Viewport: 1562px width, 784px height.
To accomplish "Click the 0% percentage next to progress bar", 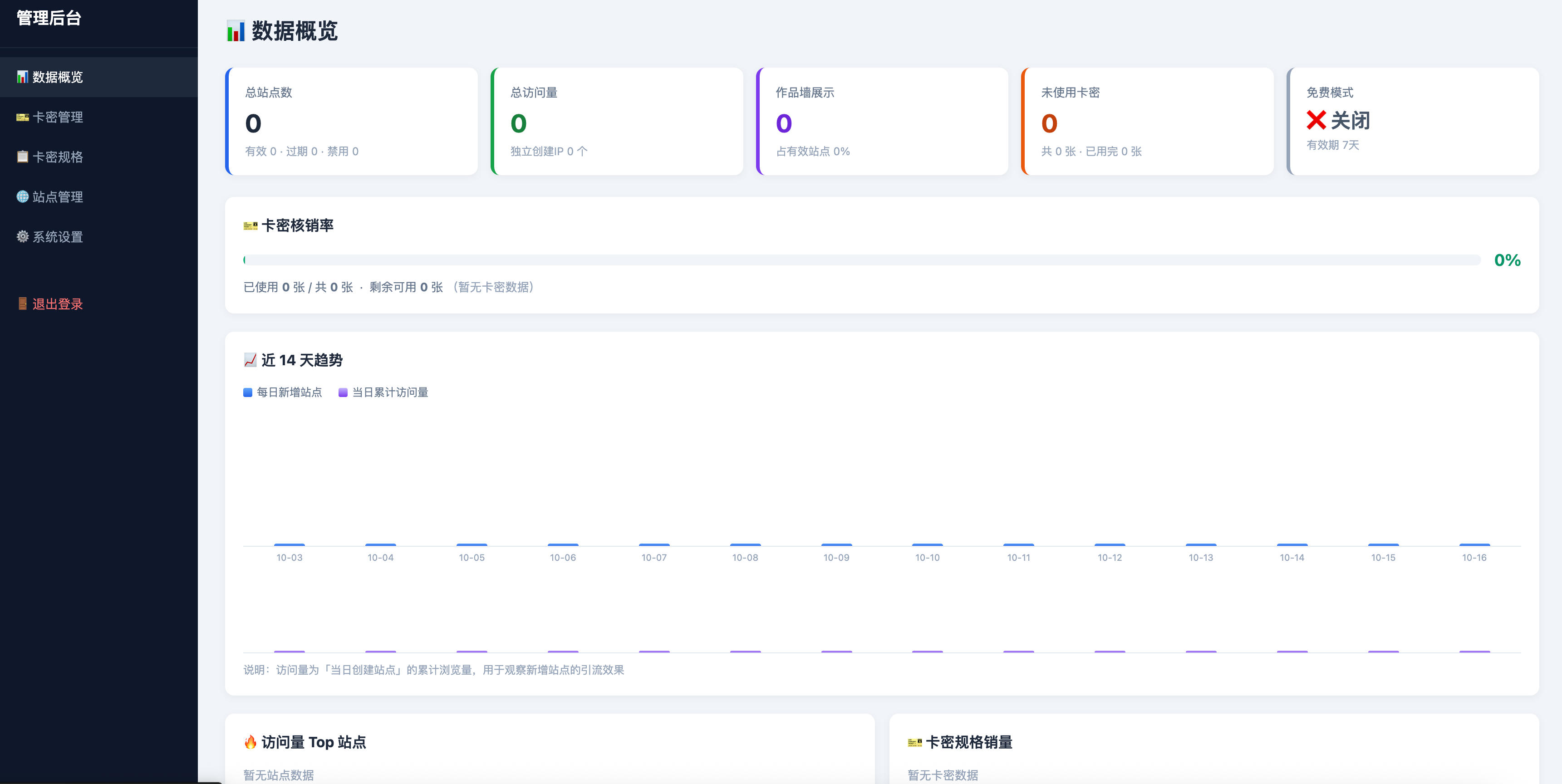I will click(x=1508, y=260).
